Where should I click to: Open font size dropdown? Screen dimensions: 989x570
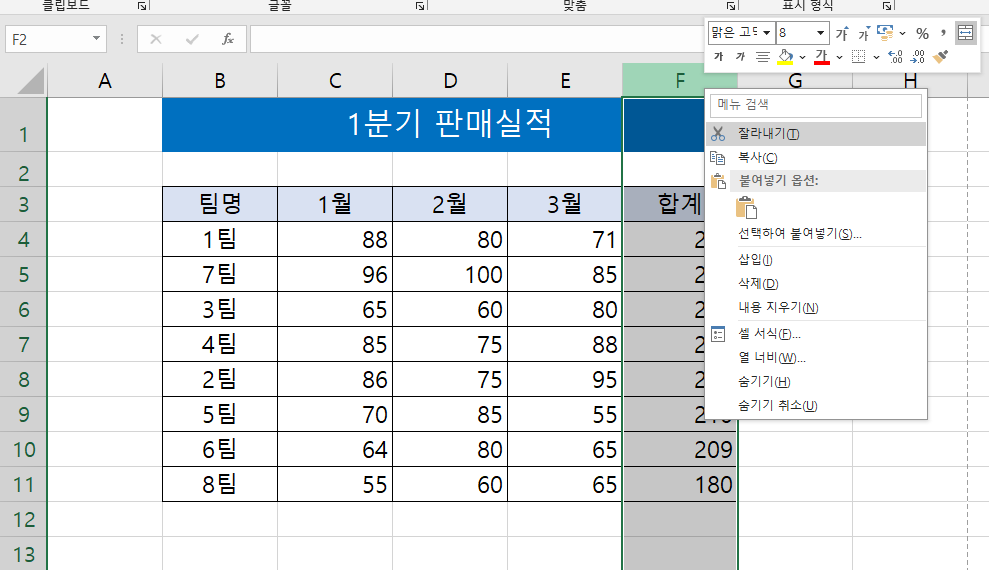pos(820,33)
